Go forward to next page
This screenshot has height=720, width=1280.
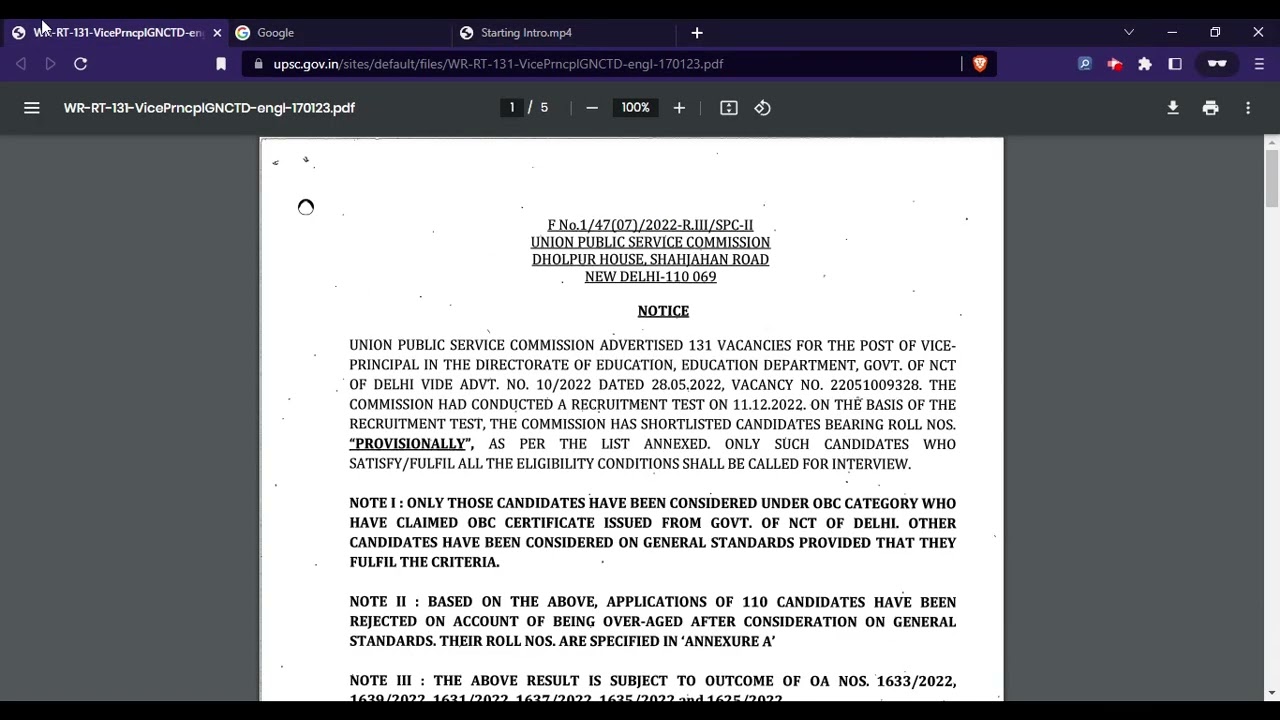click(50, 64)
